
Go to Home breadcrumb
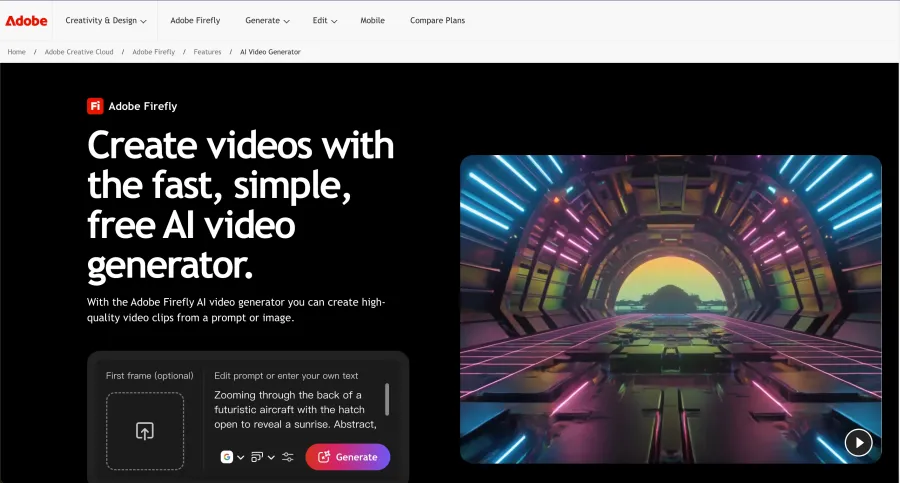[17, 52]
